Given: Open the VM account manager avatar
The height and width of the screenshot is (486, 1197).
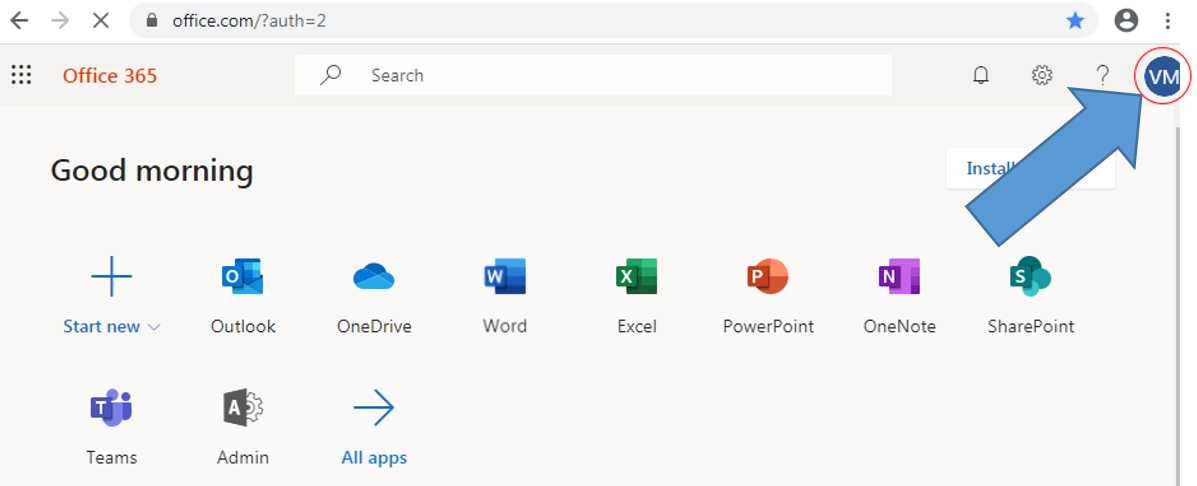Looking at the screenshot, I should click(x=1163, y=76).
